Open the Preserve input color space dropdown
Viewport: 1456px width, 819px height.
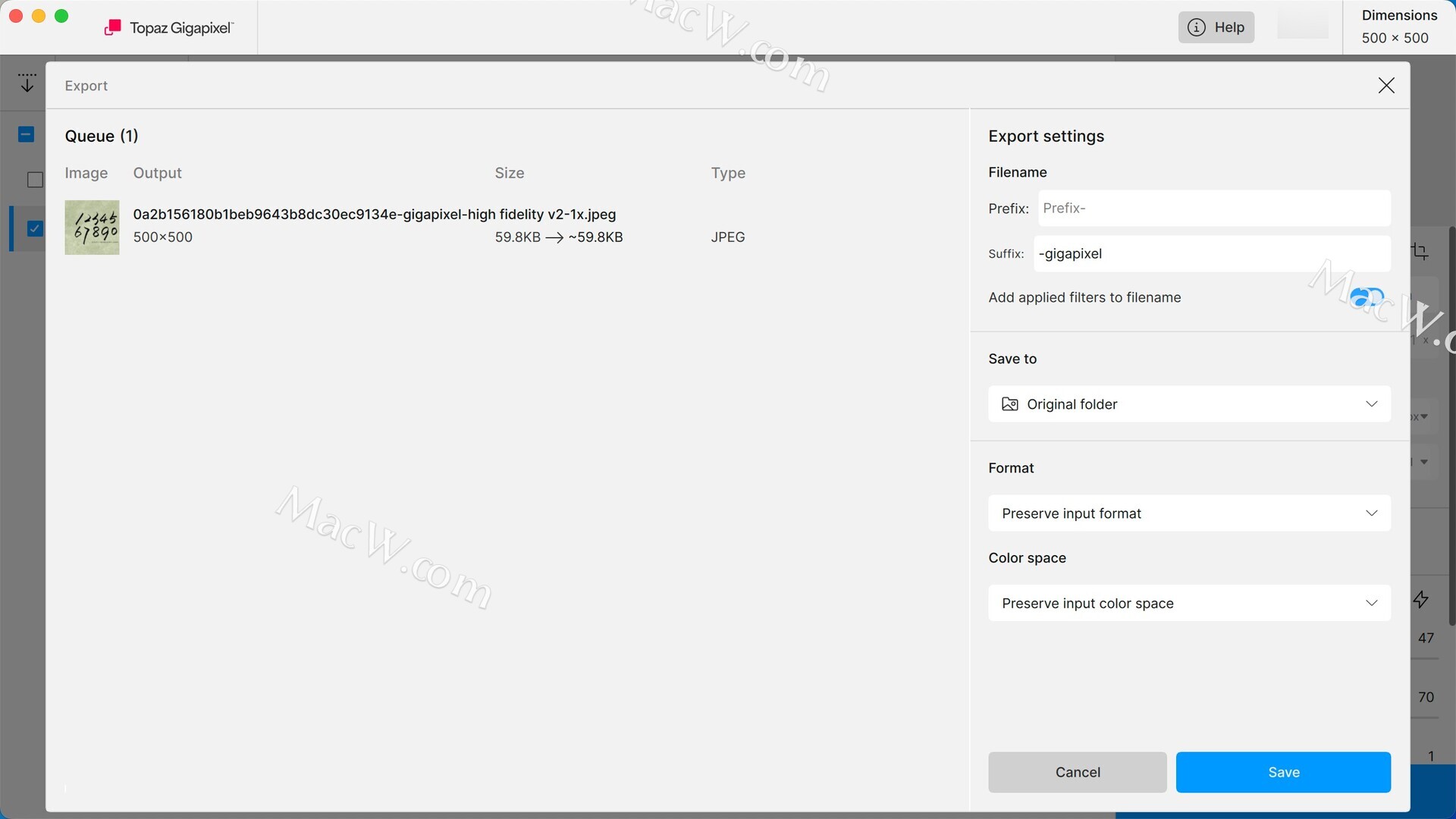point(1189,603)
